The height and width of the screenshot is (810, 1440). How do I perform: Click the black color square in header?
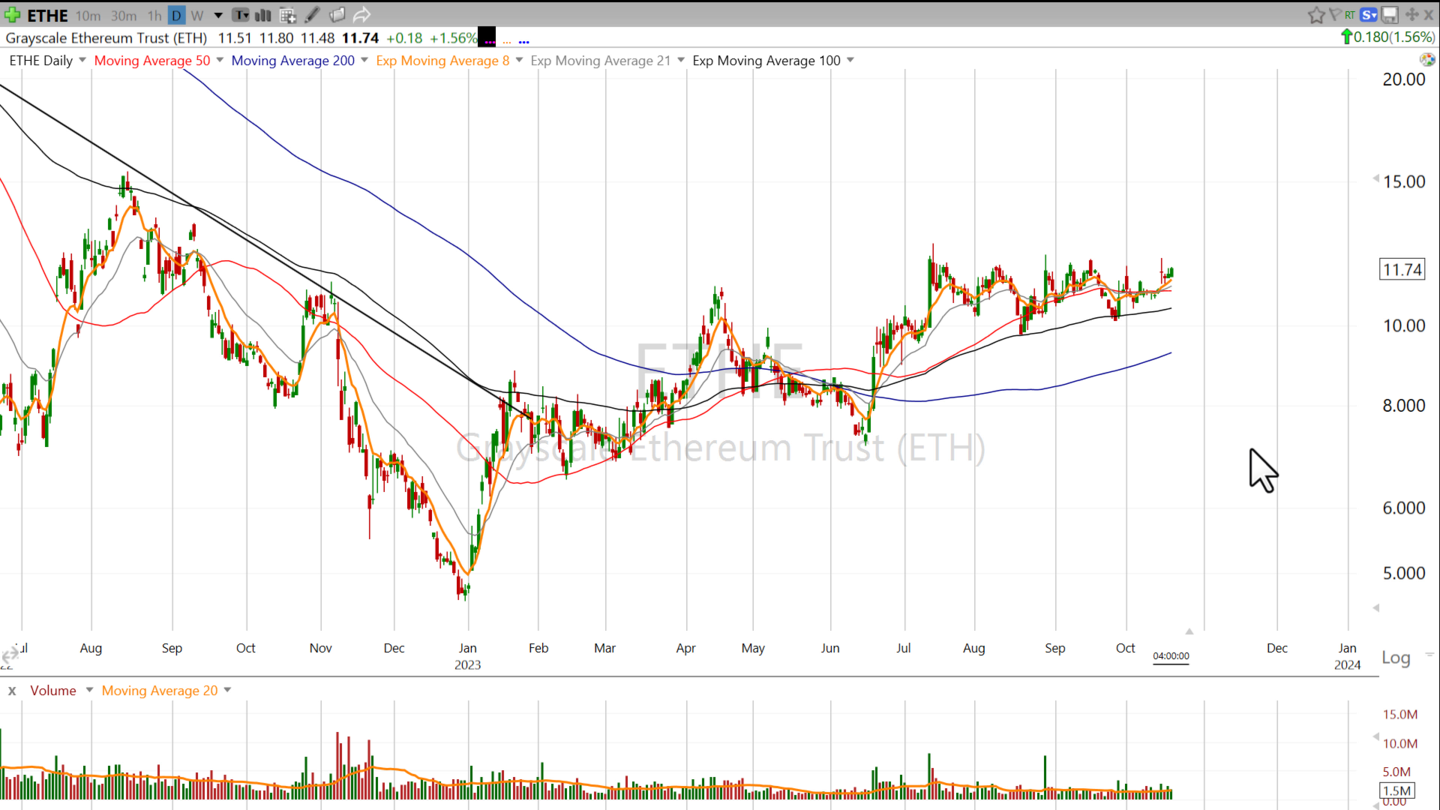487,38
